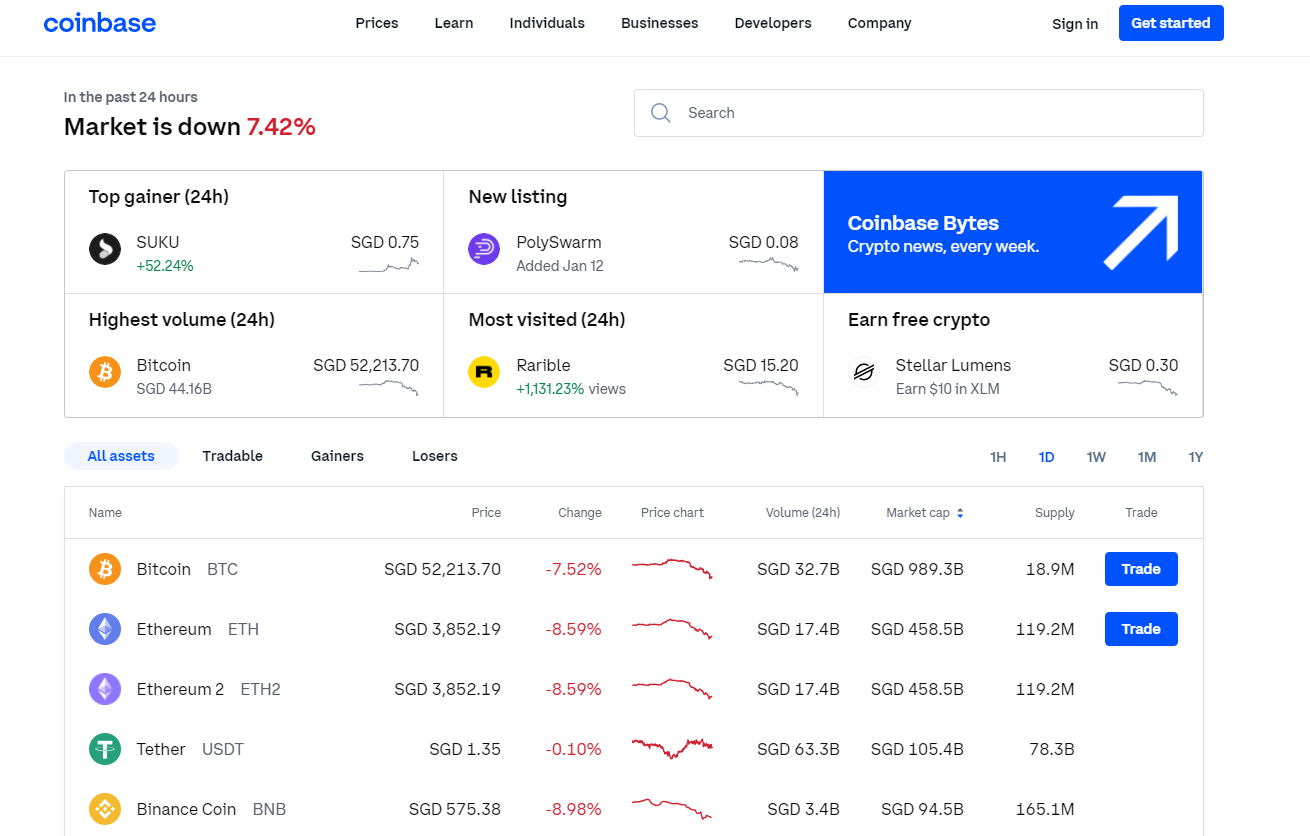Click Ethereum 2 name in table
Viewport: 1310px width, 836px height.
180,689
